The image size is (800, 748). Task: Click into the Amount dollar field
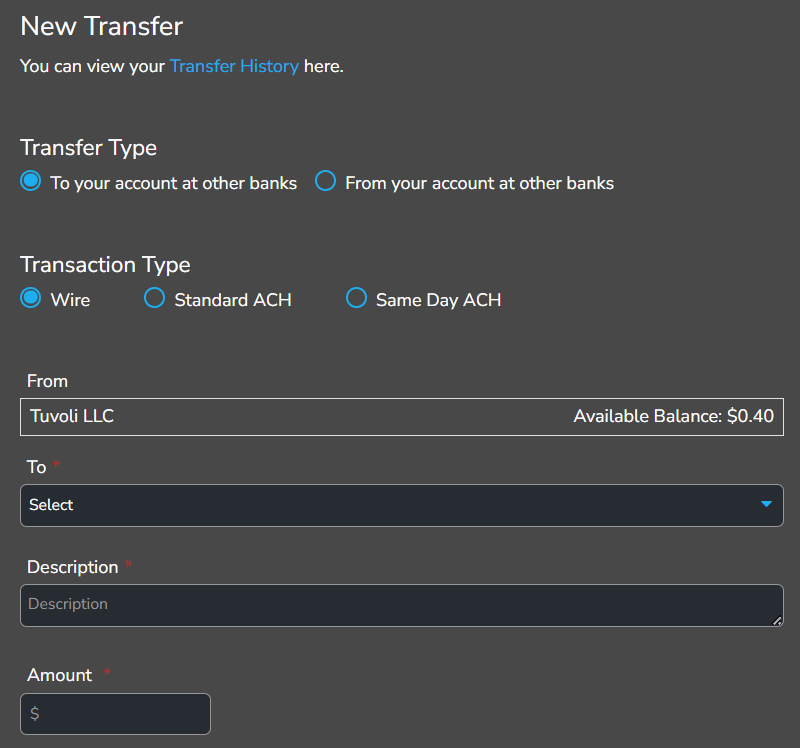point(115,714)
